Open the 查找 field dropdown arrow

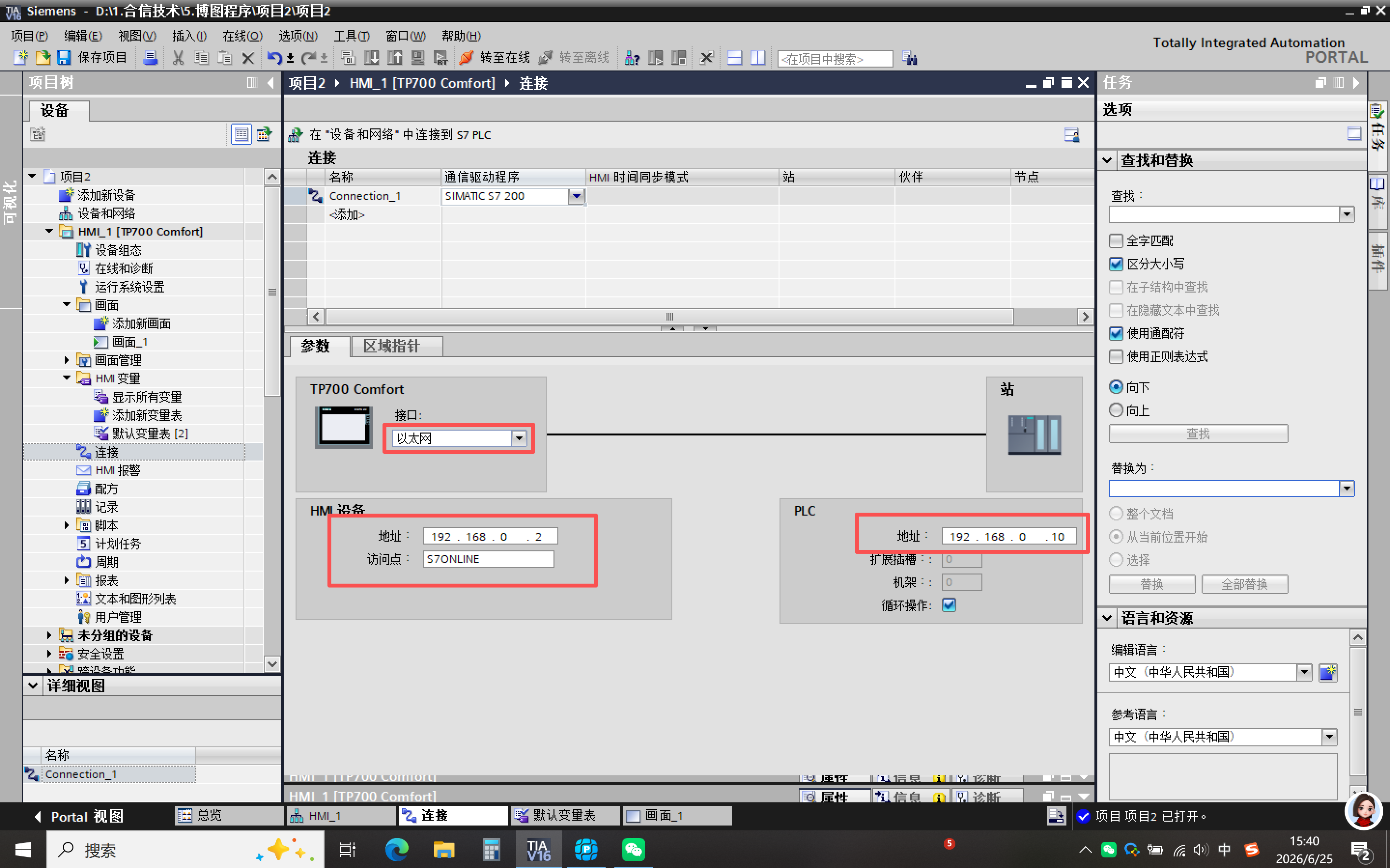pyautogui.click(x=1347, y=215)
